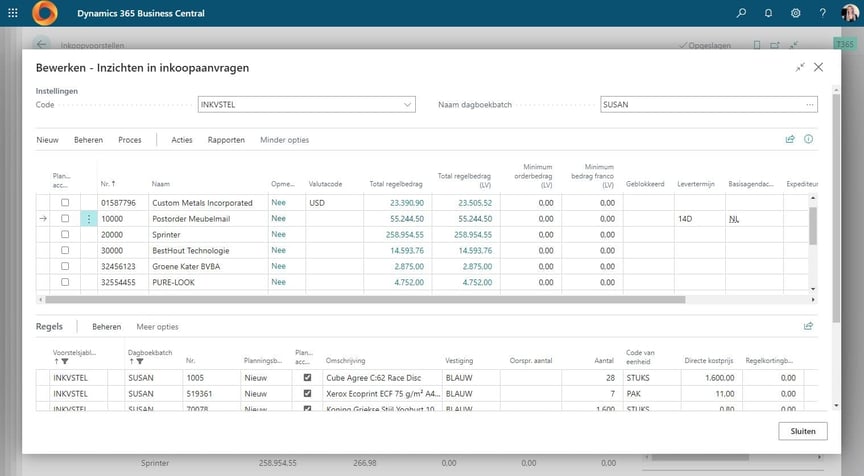This screenshot has height=476, width=864.
Task: Click Nee for BestHout Technologie
Action: (278, 250)
